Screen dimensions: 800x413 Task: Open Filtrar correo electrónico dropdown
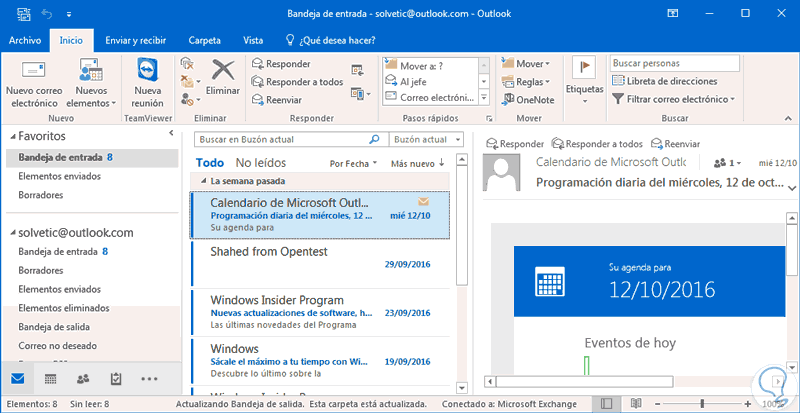[673, 99]
